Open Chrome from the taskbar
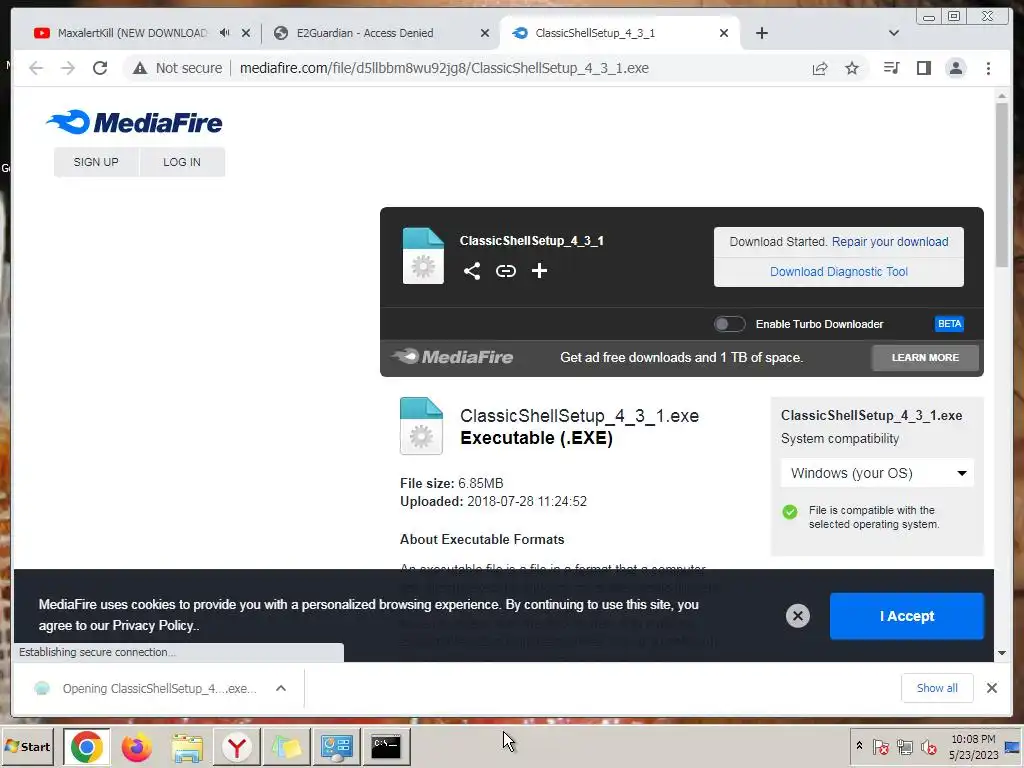The height and width of the screenshot is (768, 1024). pyautogui.click(x=86, y=746)
